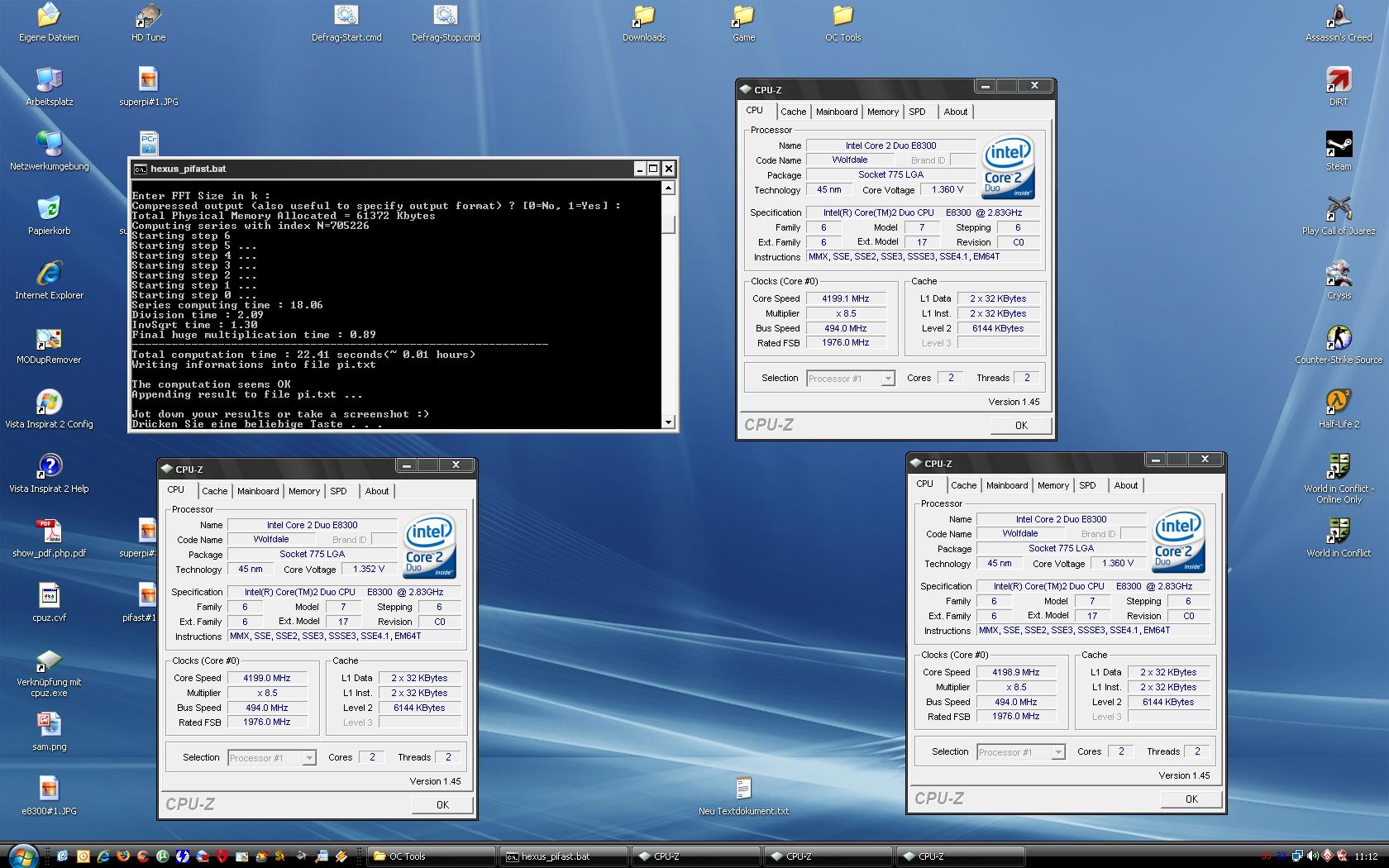The image size is (1389, 868).
Task: Open Neu Textdokument.txt on desktop
Action: click(x=743, y=796)
